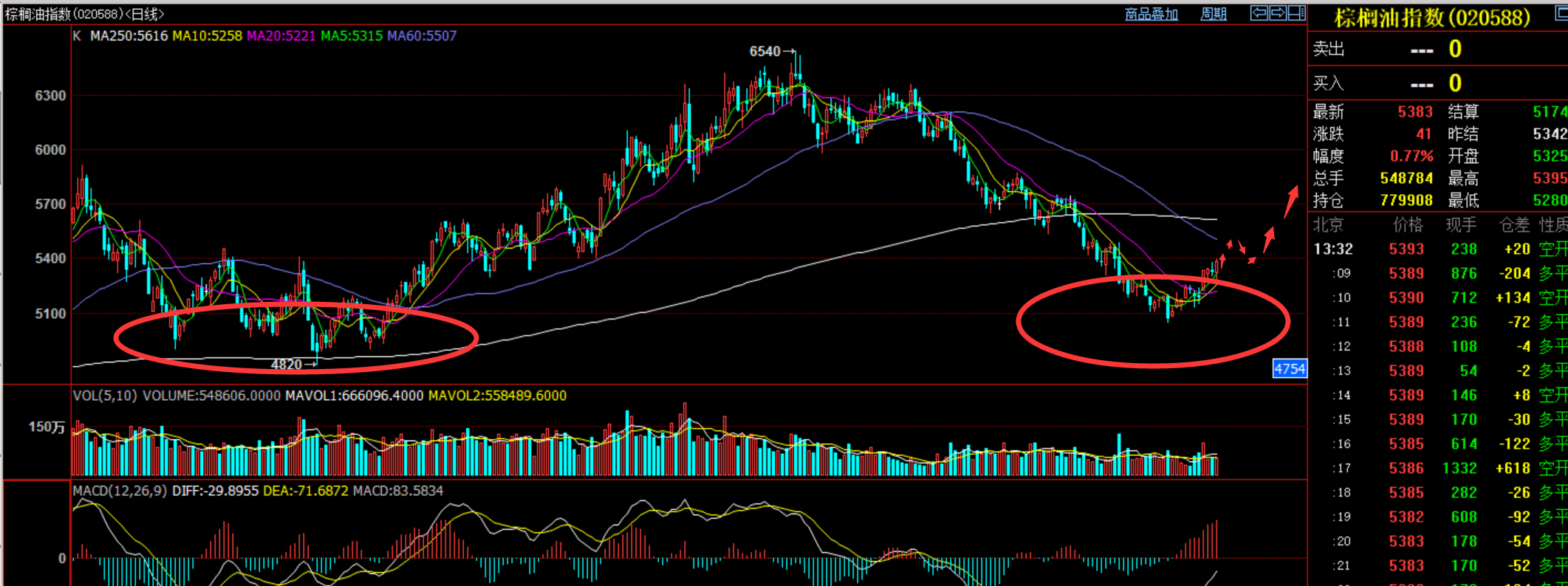Image resolution: width=1568 pixels, height=586 pixels.
Task: Click the 昨结 previous settlement label
Action: (1463, 134)
